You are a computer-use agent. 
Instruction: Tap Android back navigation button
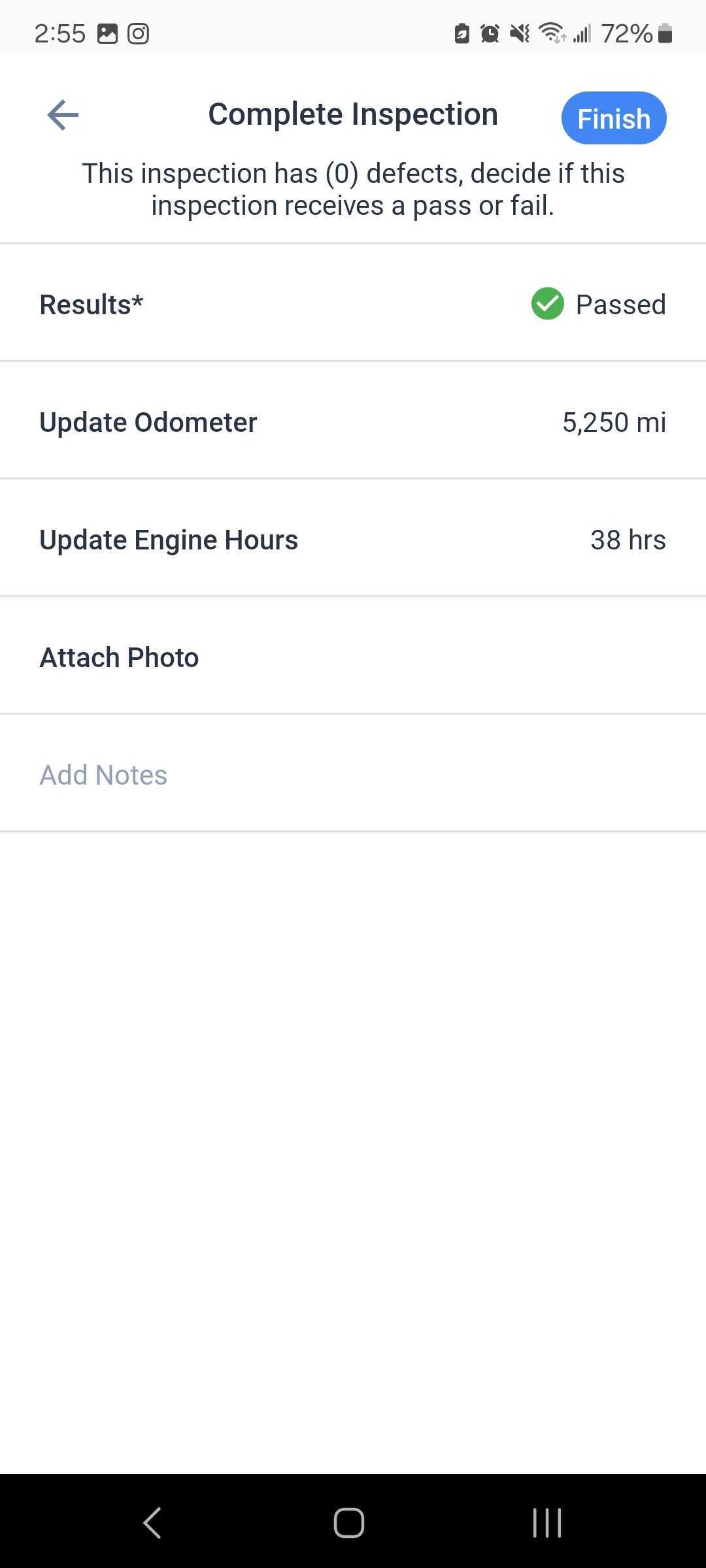[x=152, y=1523]
